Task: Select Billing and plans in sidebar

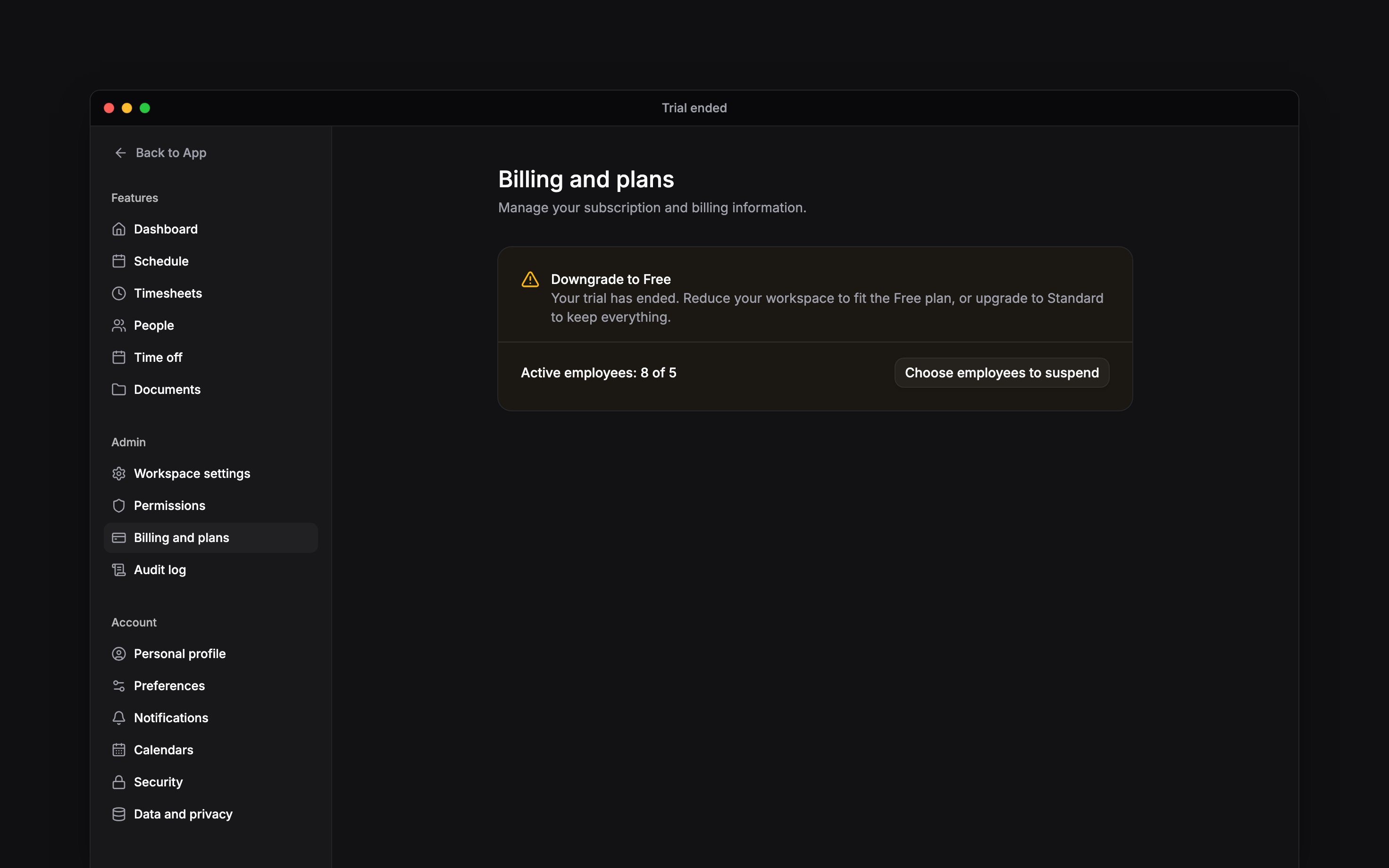Action: point(210,538)
